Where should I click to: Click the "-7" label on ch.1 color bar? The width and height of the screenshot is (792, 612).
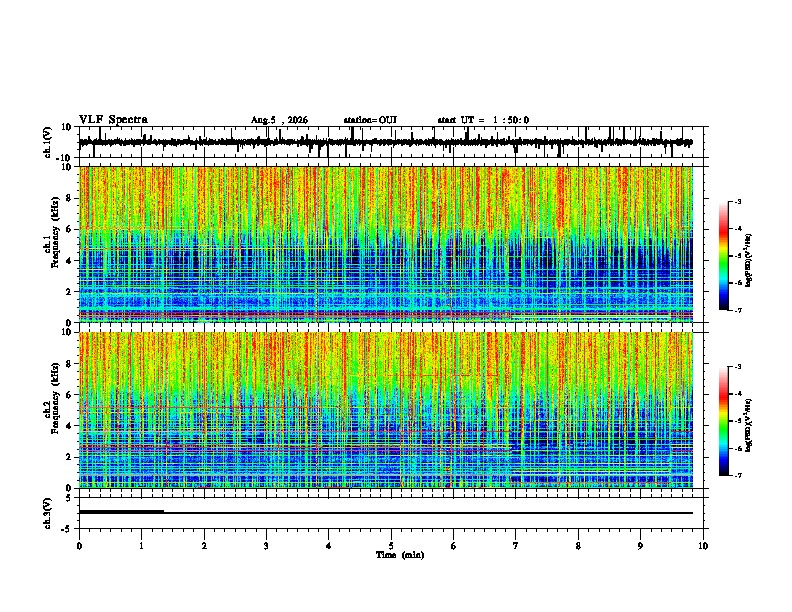tap(738, 310)
